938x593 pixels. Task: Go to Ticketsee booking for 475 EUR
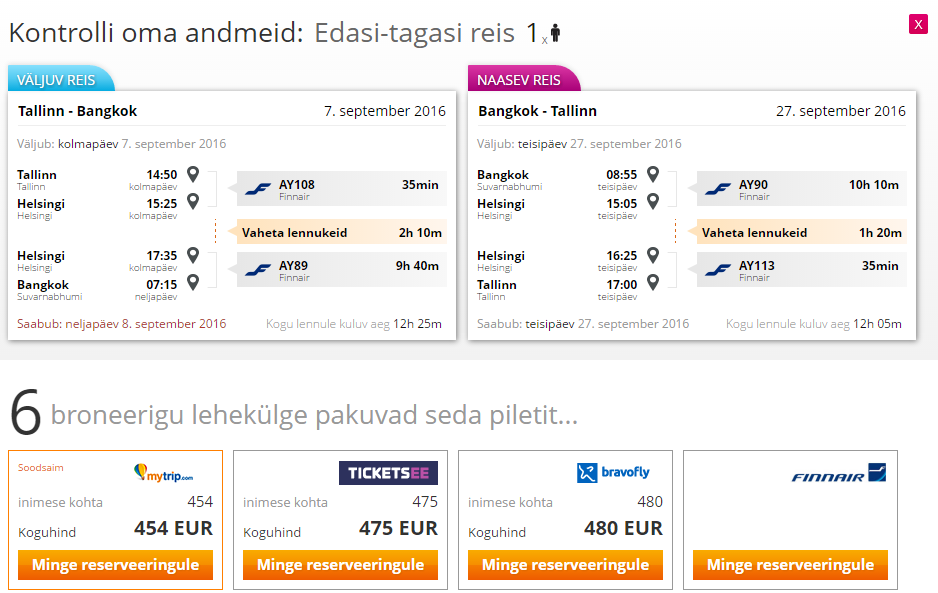pos(340,565)
